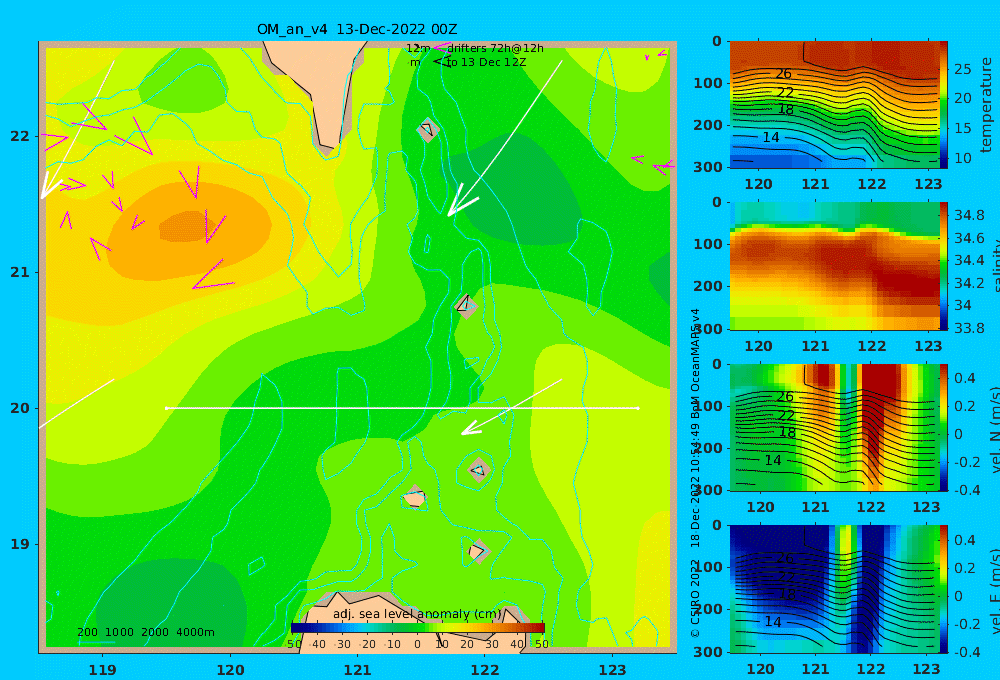The image size is (1000, 680).
Task: Click the white arrowhead northeast of 122°E transect
Action: pos(471,429)
